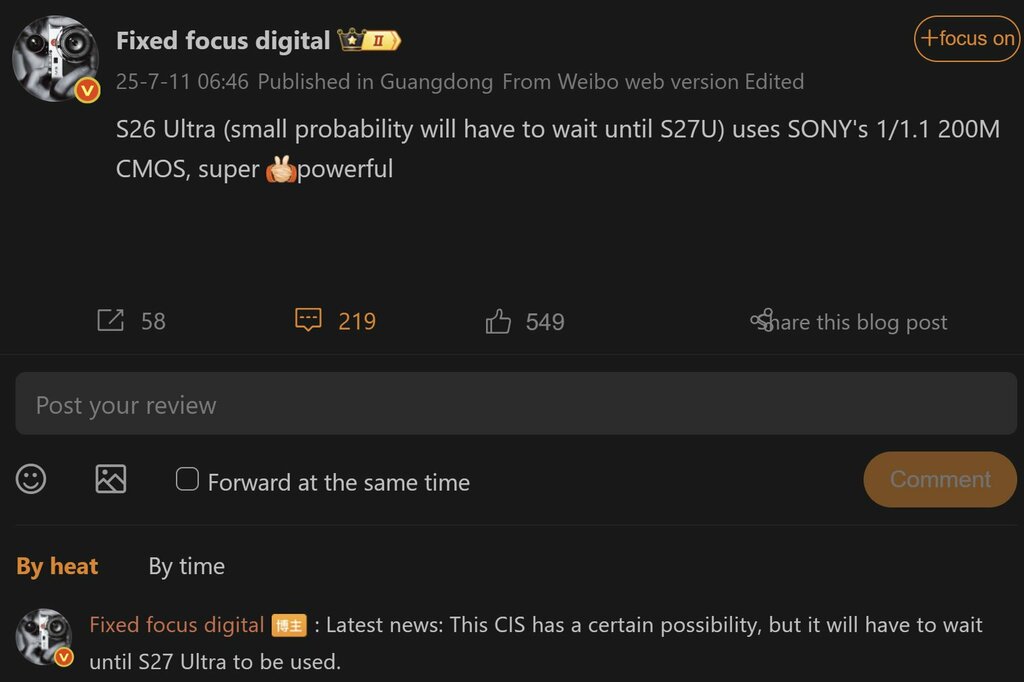Image resolution: width=1024 pixels, height=682 pixels.
Task: Open commenter Fixed focus digital name link
Action: click(x=176, y=625)
